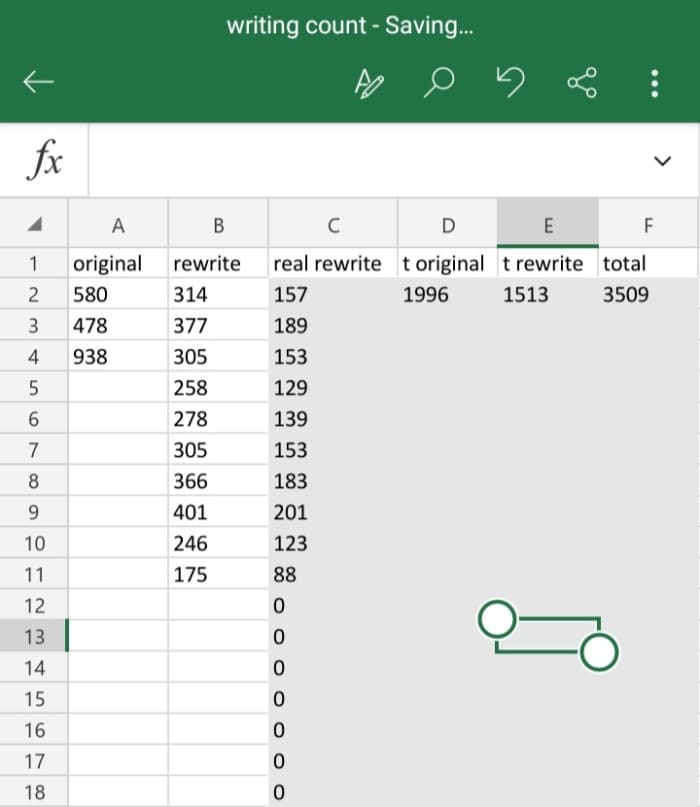Select cell containing 189
The width and height of the screenshot is (700, 807).
[x=333, y=325]
